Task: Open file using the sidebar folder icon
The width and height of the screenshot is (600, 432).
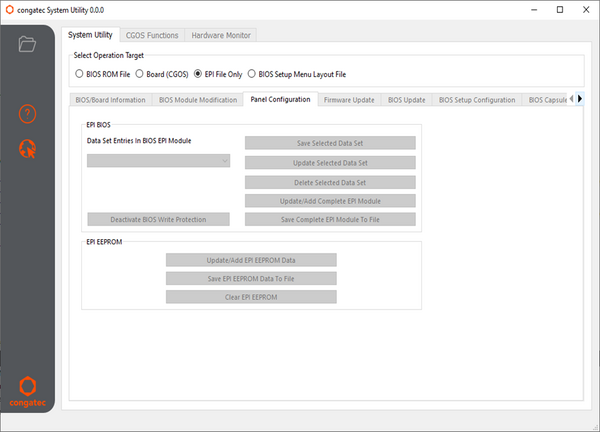Action: pyautogui.click(x=27, y=44)
